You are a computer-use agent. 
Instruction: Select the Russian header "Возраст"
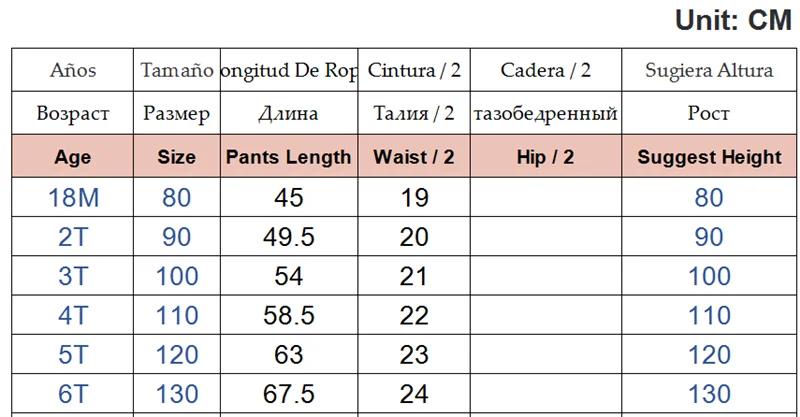point(73,113)
